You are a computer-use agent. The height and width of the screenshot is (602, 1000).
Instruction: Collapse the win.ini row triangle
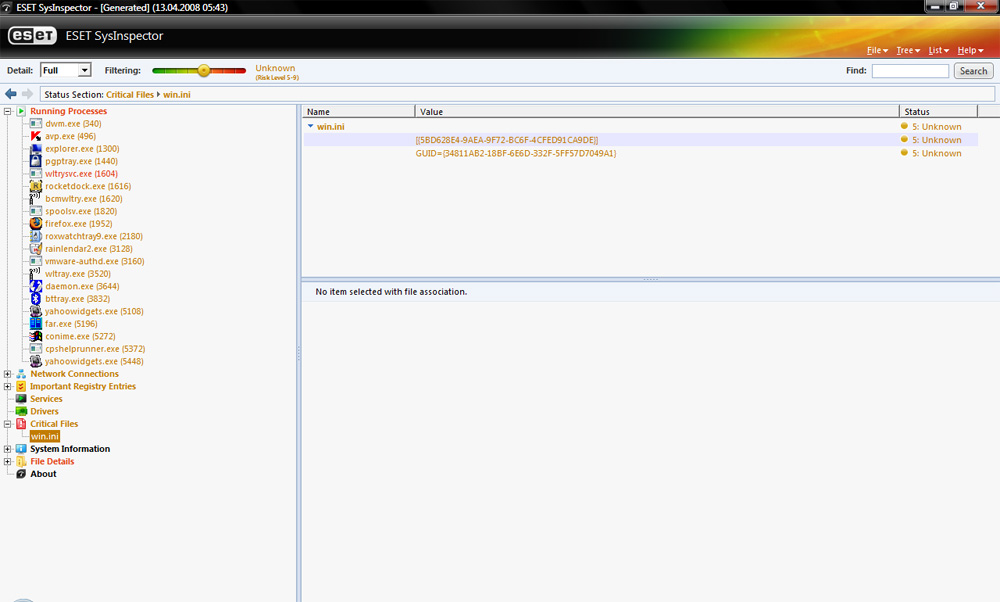tap(311, 126)
